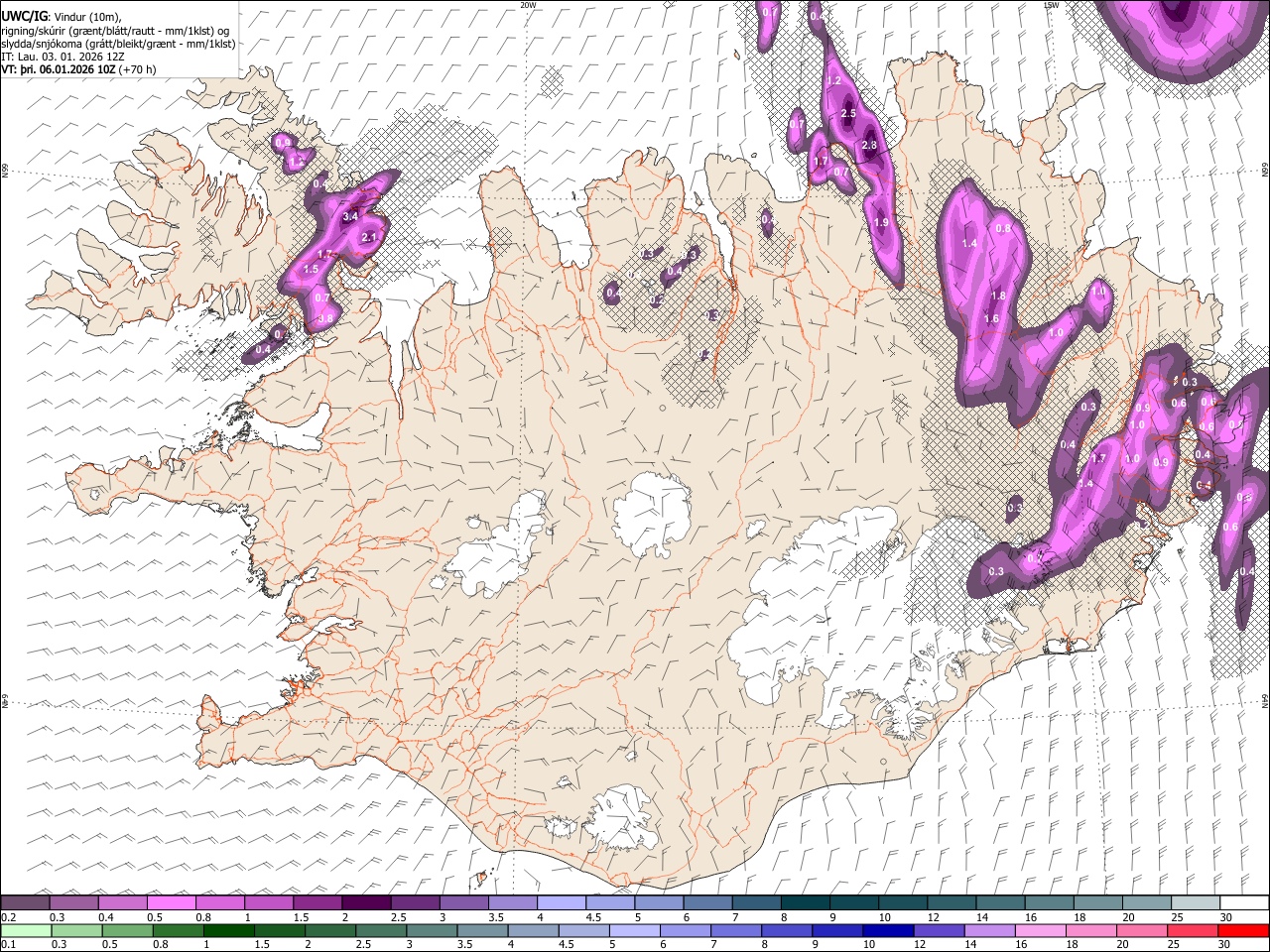
Task: Click the 1.6 precipitation value label
Action: [x=991, y=318]
